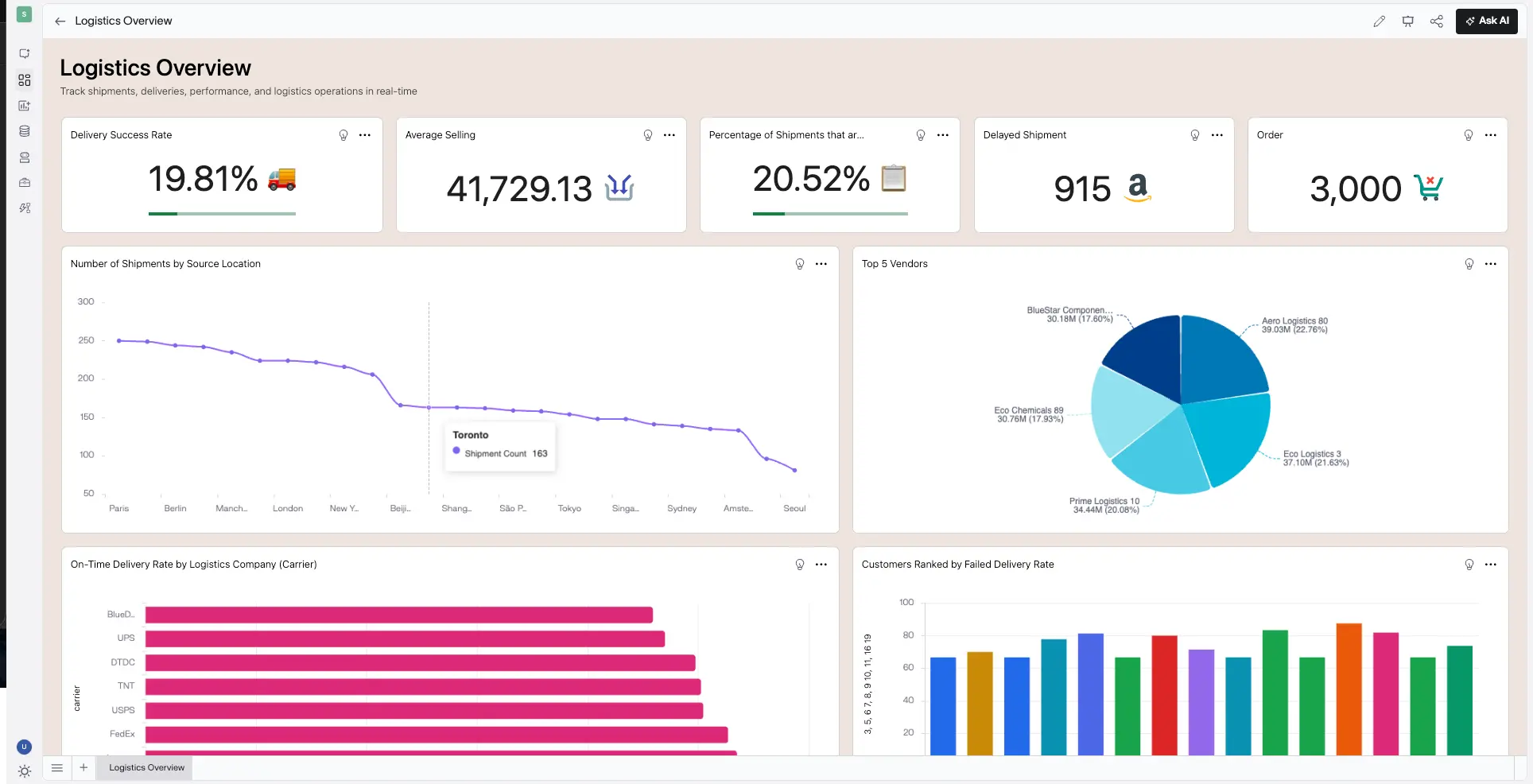This screenshot has height=784, width=1533.
Task: Add a new sheet with plus icon
Action: point(83,768)
